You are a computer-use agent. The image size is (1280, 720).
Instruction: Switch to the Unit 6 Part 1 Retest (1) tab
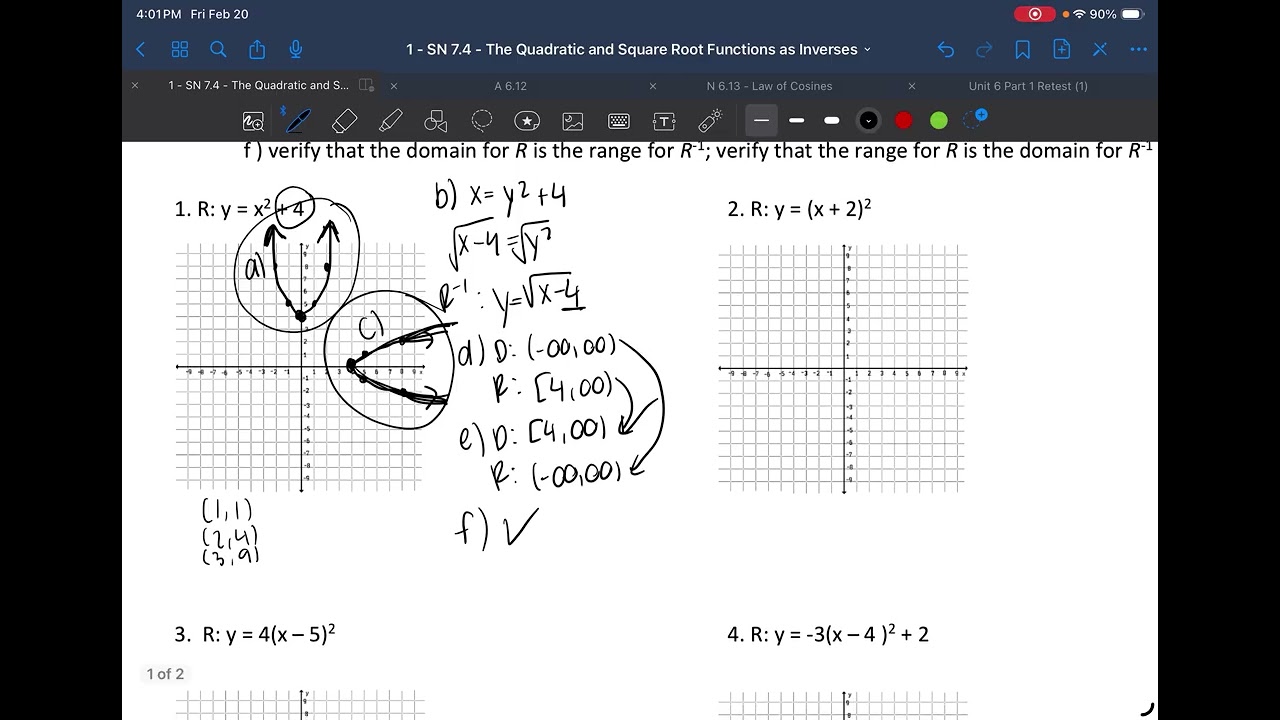[x=1028, y=86]
